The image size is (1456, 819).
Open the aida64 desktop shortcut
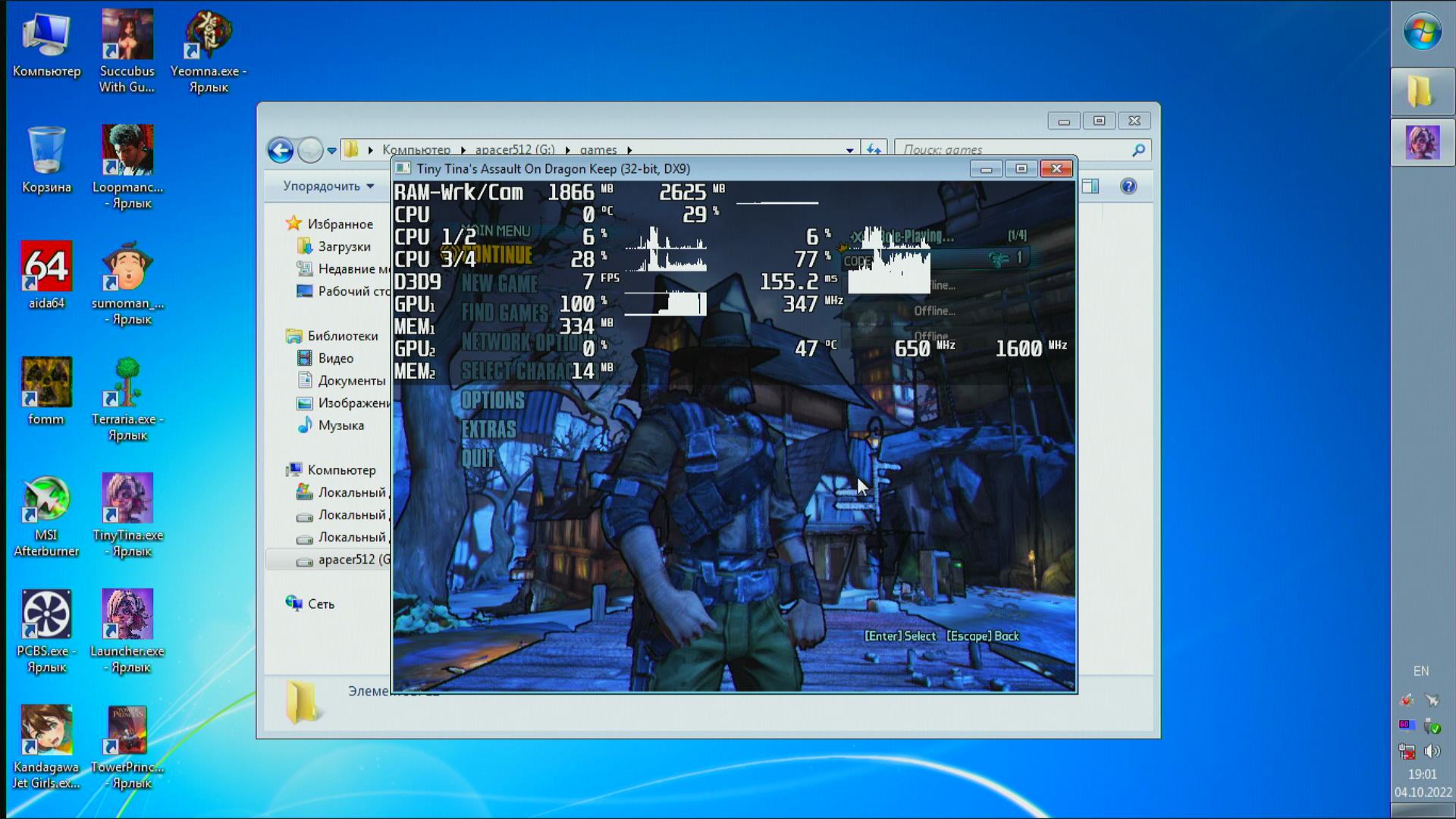[46, 267]
